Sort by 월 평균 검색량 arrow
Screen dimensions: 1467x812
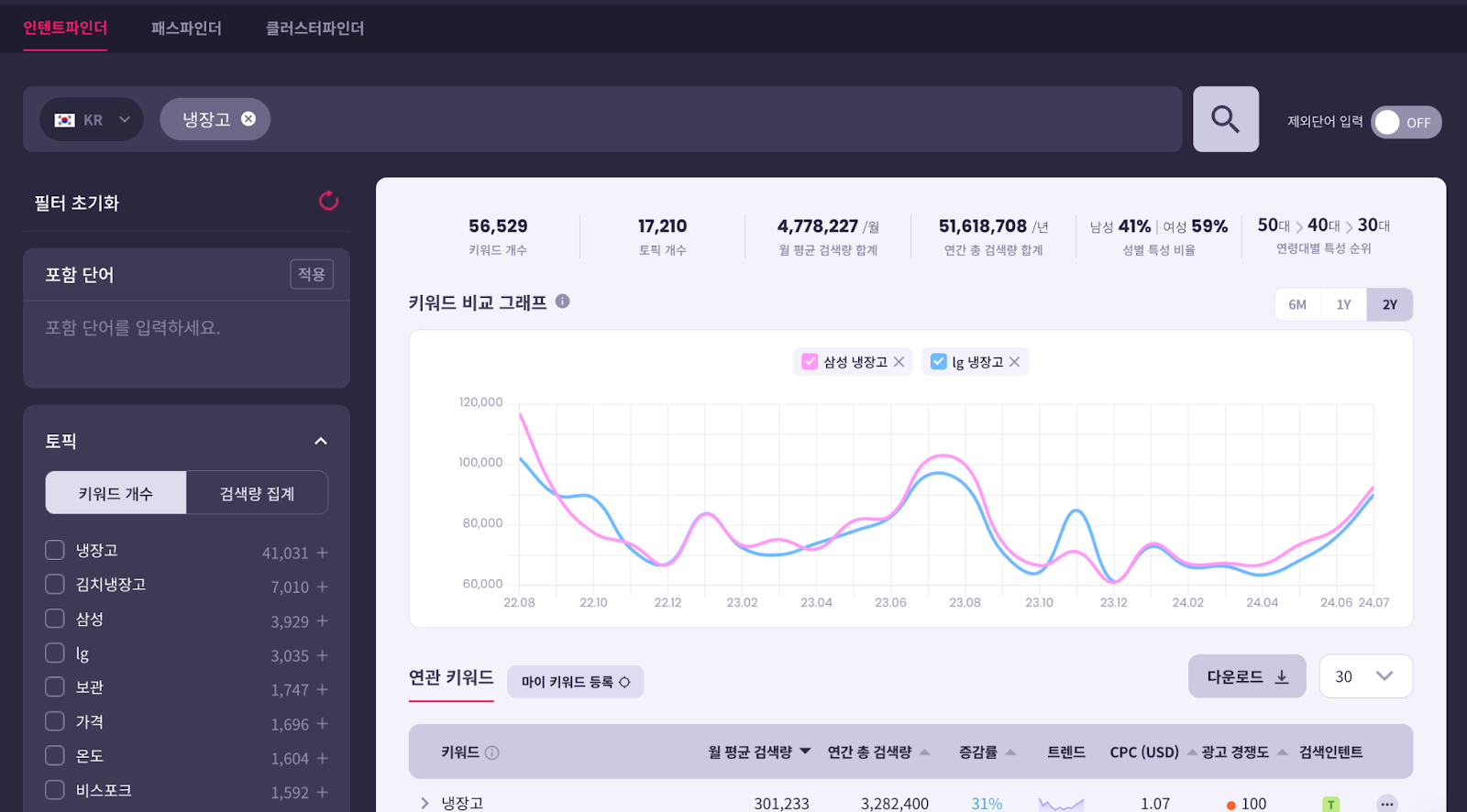point(805,752)
